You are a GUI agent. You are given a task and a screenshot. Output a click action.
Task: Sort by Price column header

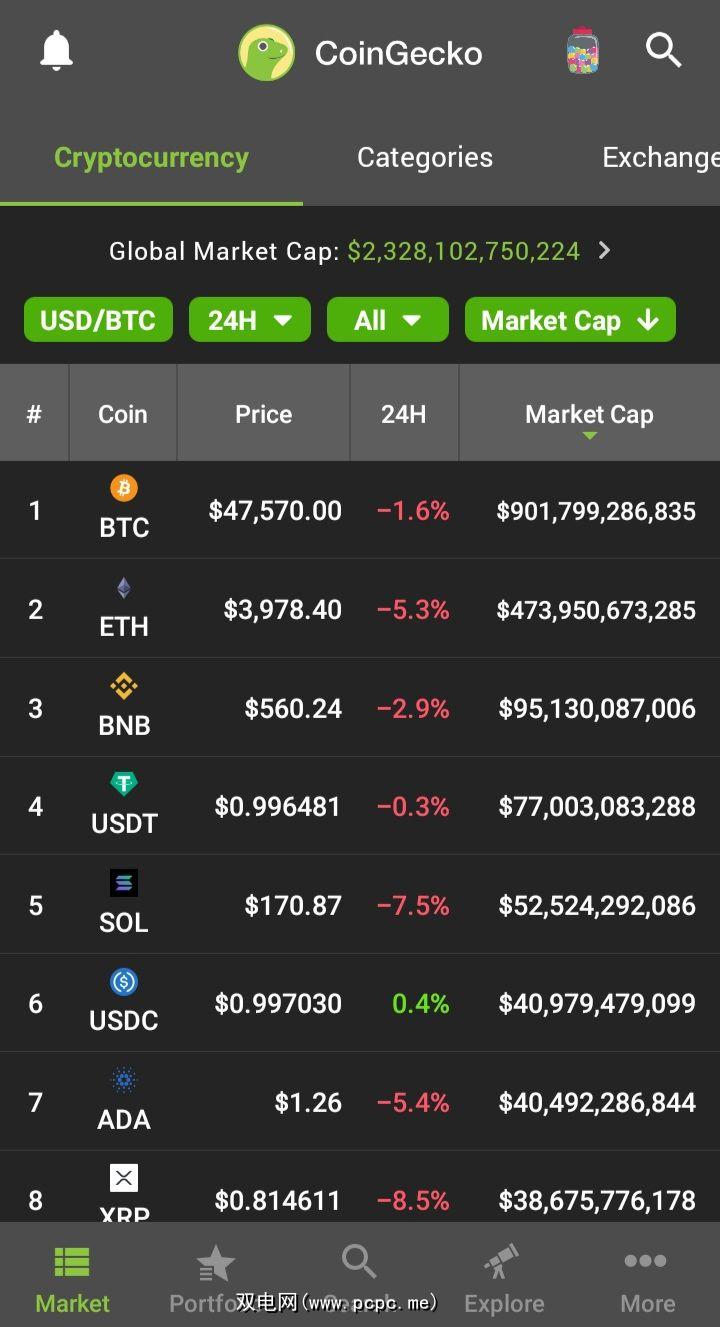(264, 414)
